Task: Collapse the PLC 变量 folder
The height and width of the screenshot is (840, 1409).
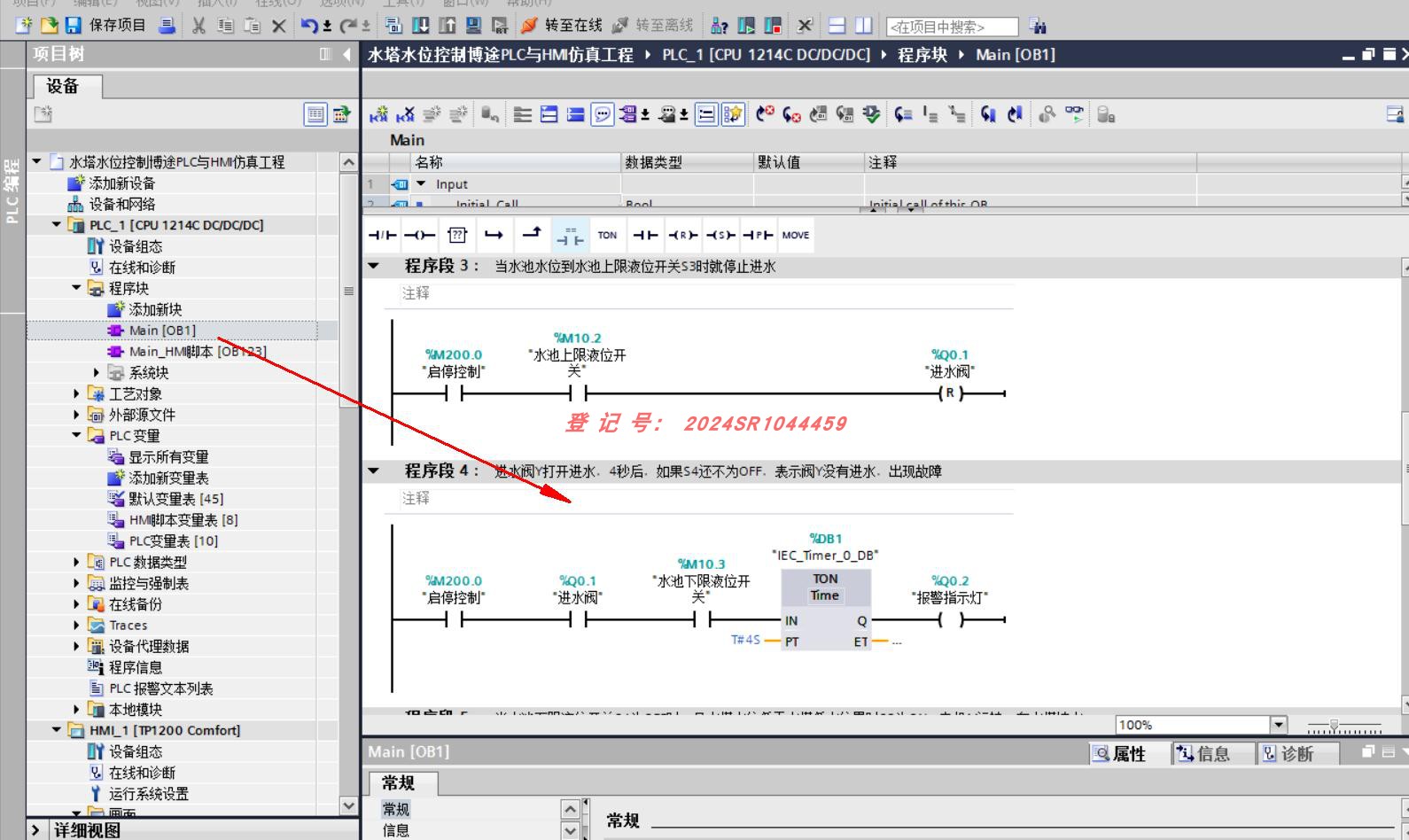Action: [x=76, y=435]
